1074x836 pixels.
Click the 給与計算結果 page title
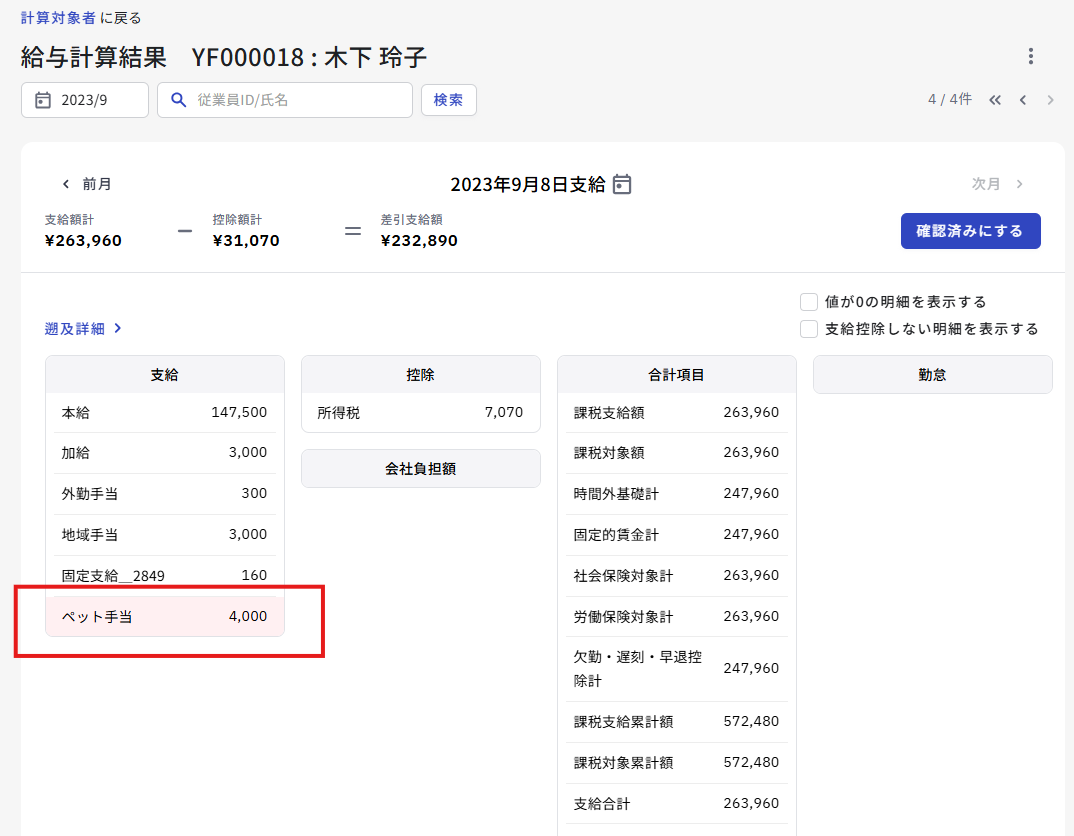[x=94, y=57]
